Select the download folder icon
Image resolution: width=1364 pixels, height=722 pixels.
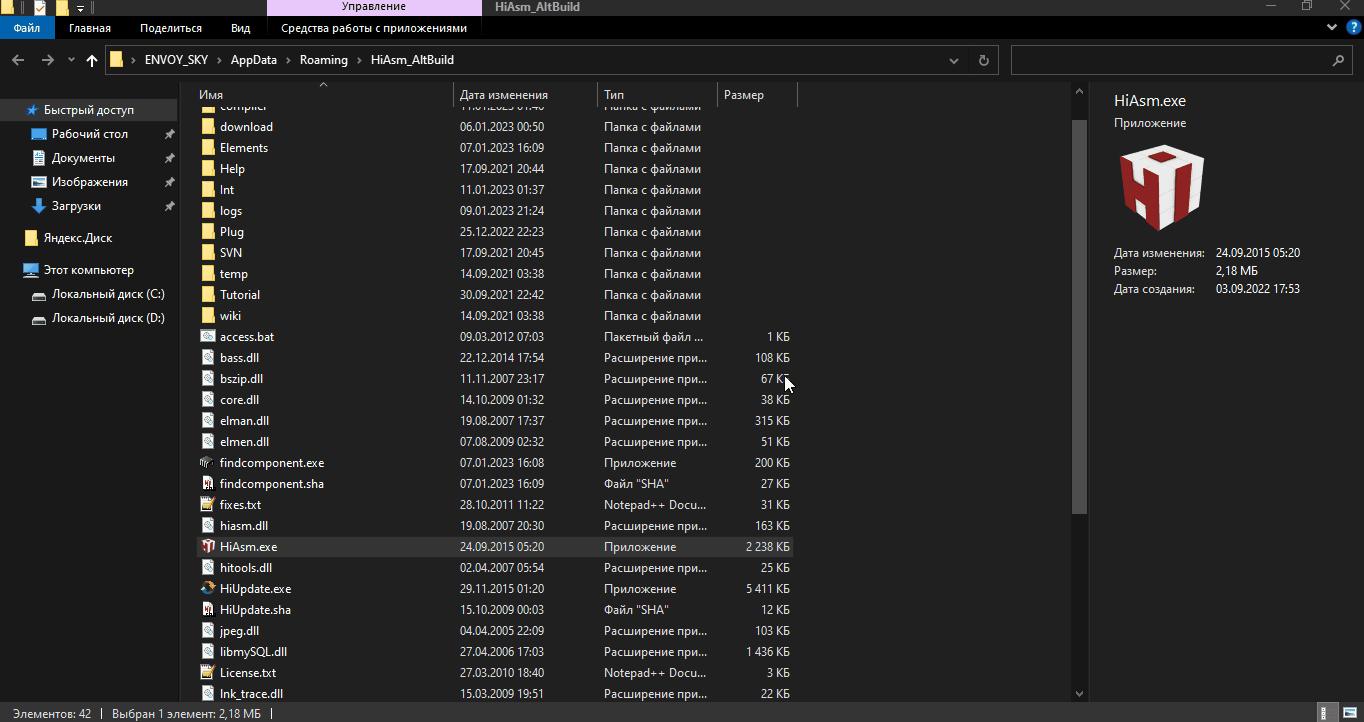(x=208, y=127)
